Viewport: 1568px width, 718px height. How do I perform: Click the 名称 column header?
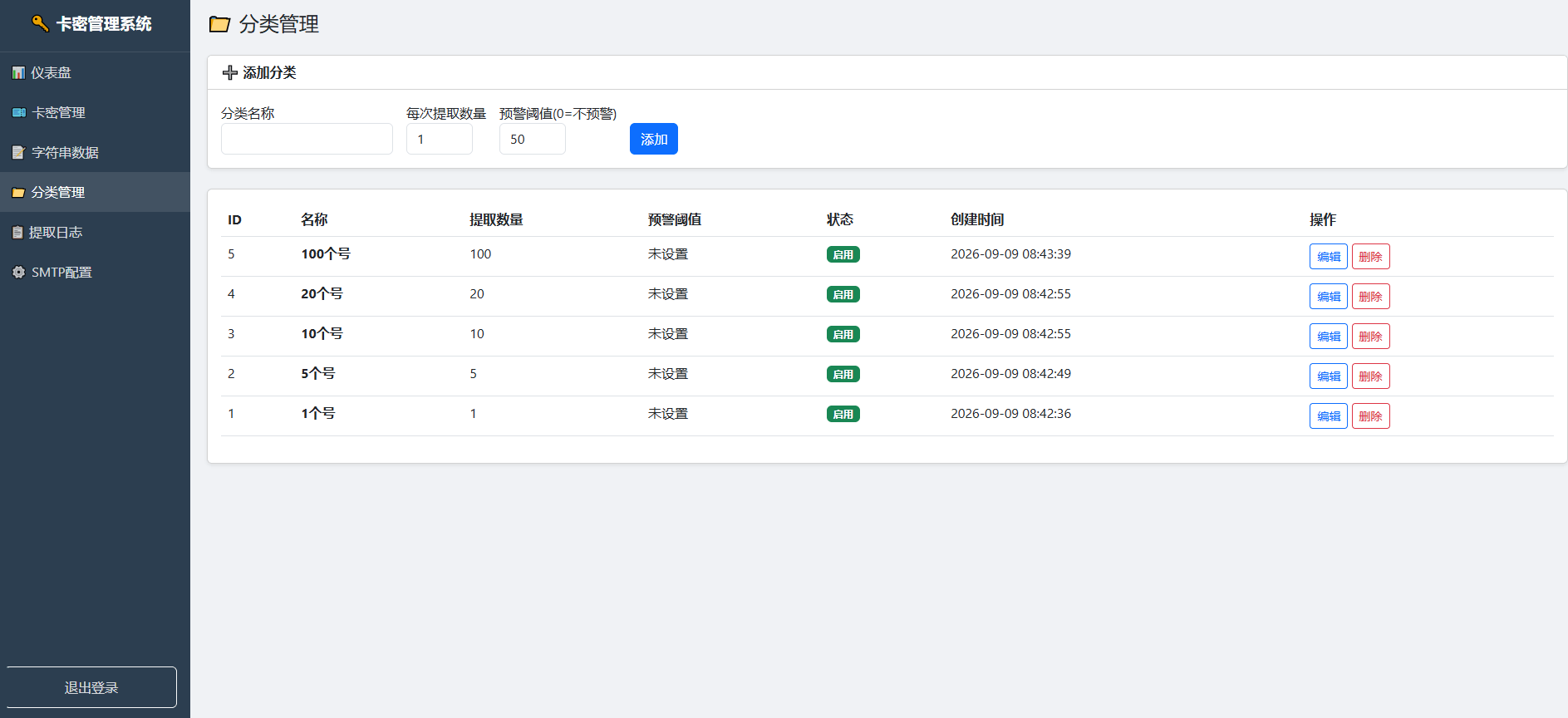(314, 219)
